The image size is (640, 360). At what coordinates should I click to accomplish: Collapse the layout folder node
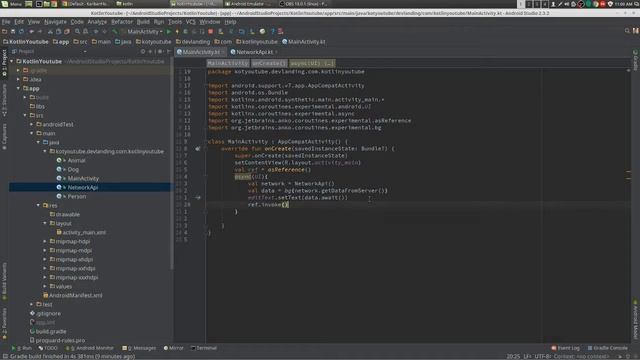tap(45, 223)
